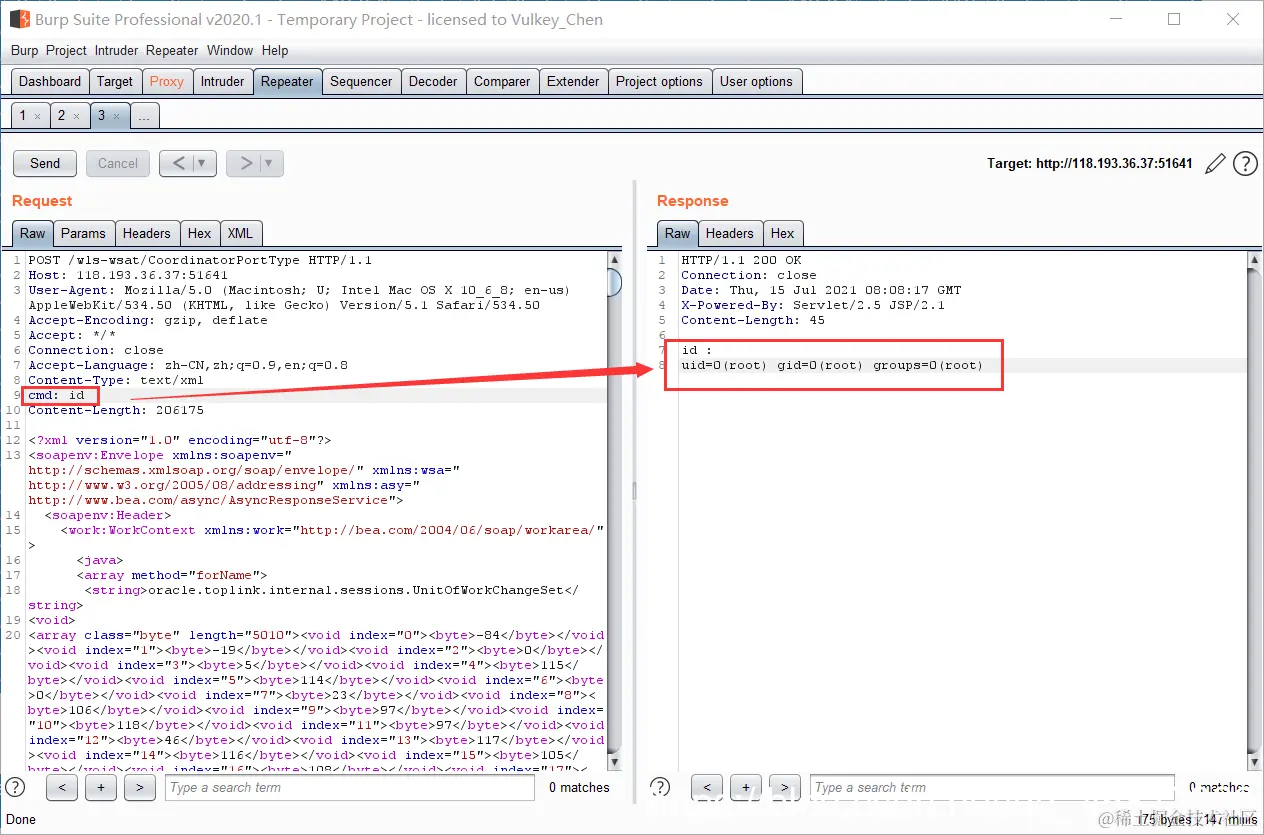
Task: Open the next history dropdown arrow
Action: coord(269,163)
